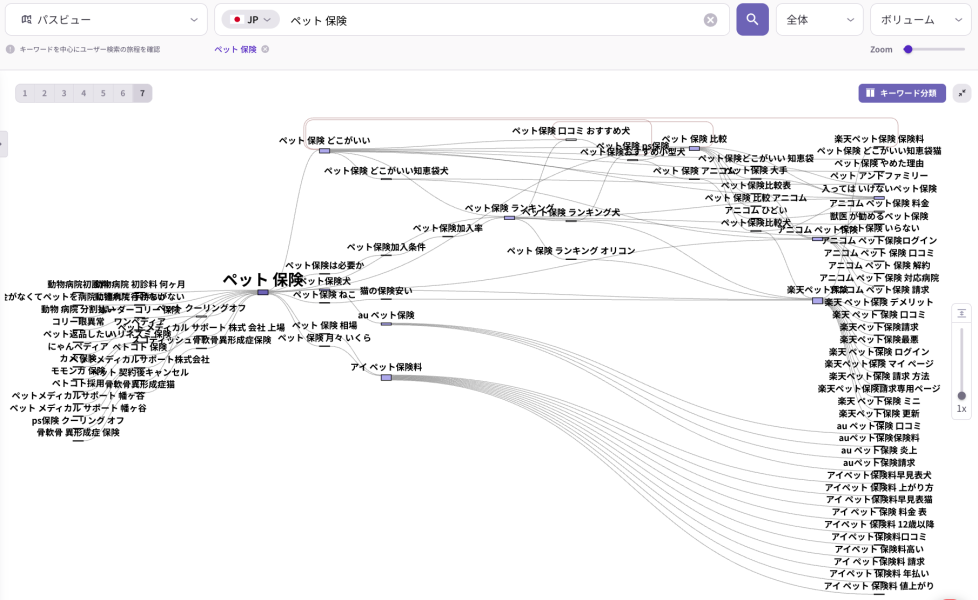Click the node square for au ペット保険

[x=386, y=324]
